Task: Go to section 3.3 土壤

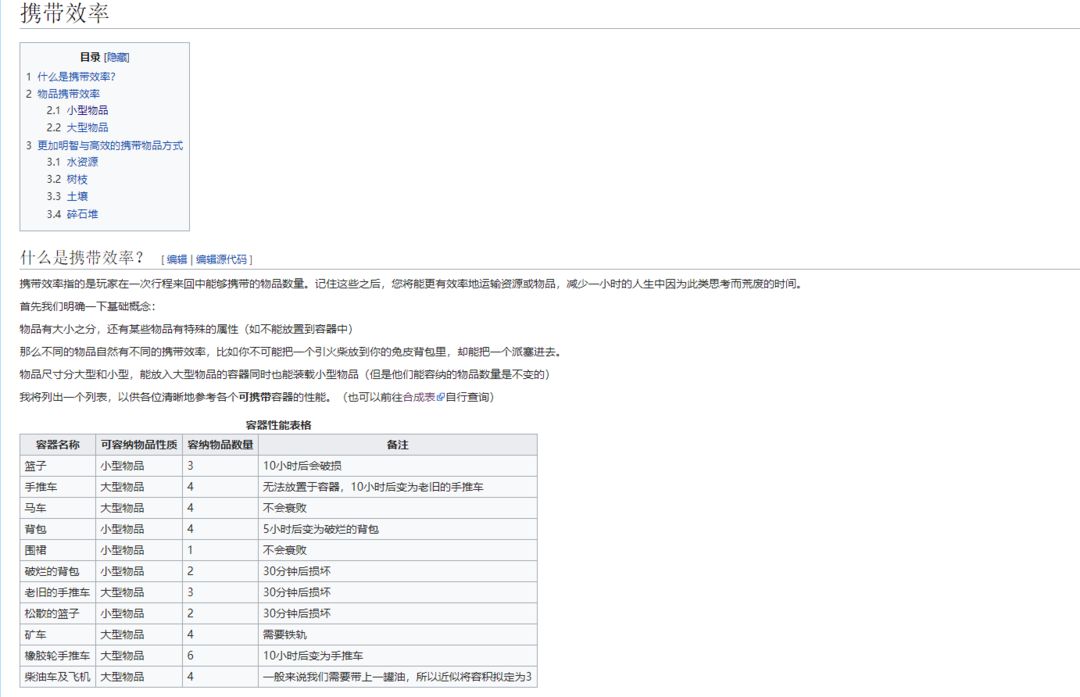Action: [77, 196]
